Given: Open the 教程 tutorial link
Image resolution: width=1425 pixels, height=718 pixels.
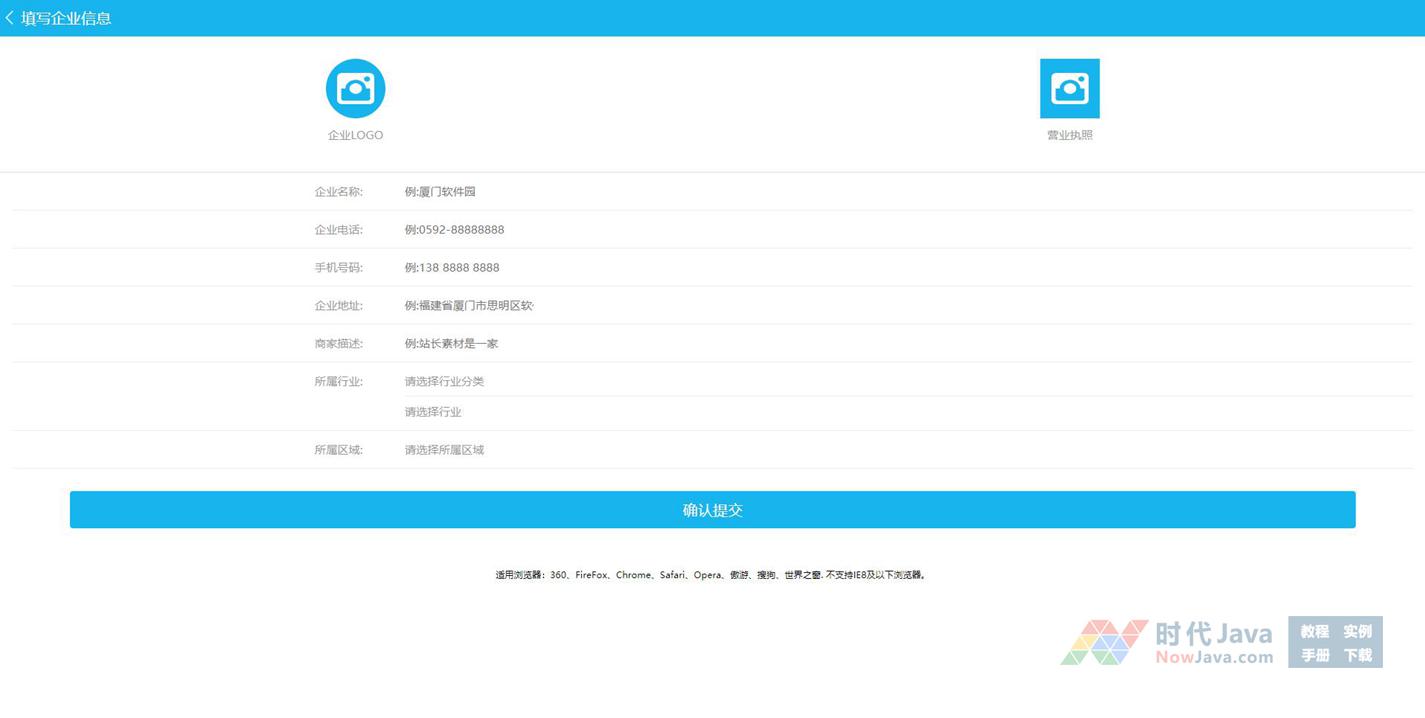Looking at the screenshot, I should tap(1314, 631).
